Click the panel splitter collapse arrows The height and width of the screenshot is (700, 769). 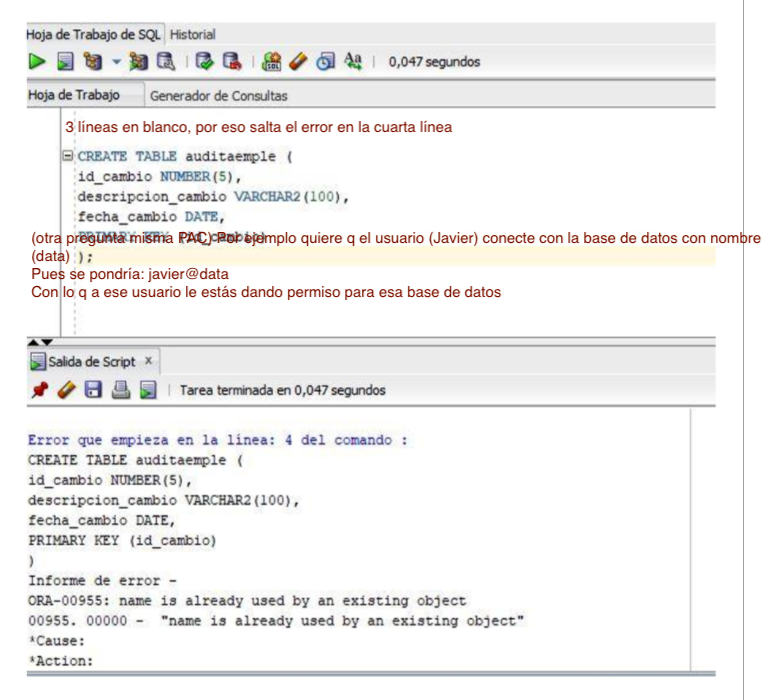[39, 340]
